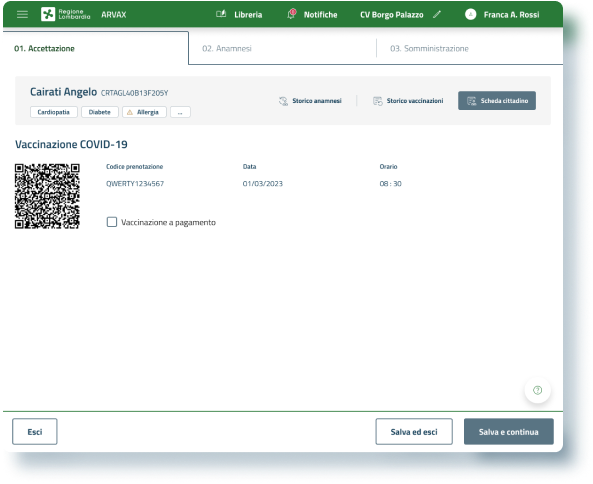593x484 pixels.
Task: Edit CV Borgo Palazzo with pencil icon
Action: point(437,14)
